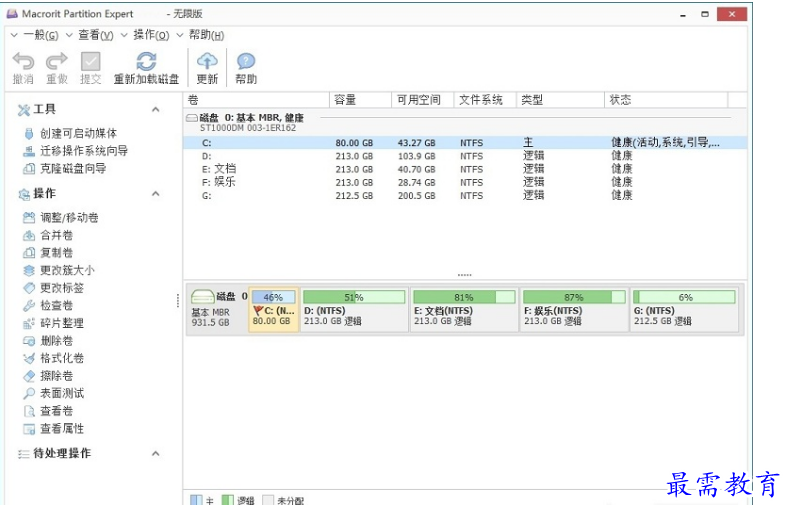Click the Undo (撤消) toolbar icon

click(x=22, y=62)
